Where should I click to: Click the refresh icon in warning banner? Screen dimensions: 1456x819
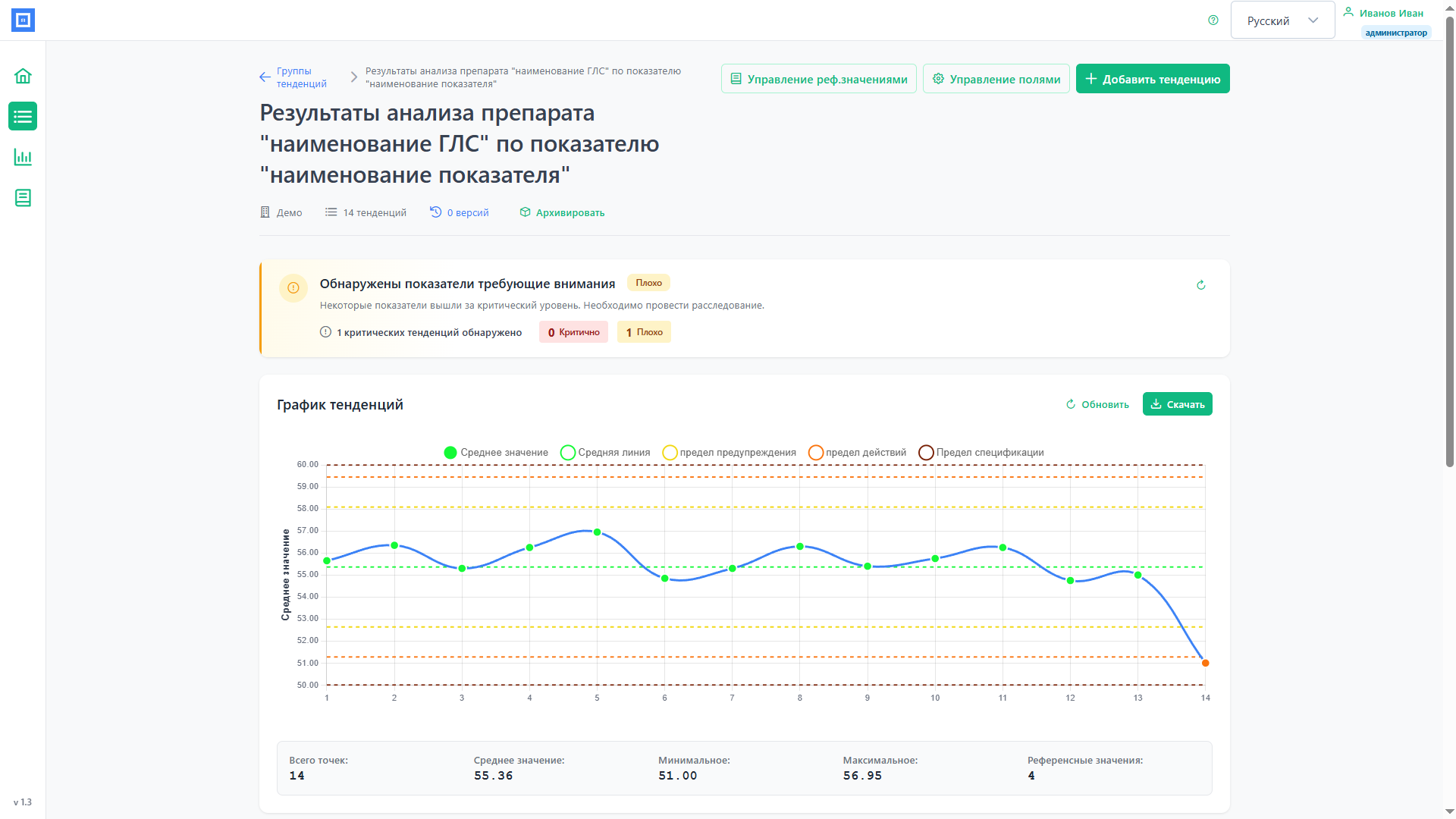[x=1201, y=285]
